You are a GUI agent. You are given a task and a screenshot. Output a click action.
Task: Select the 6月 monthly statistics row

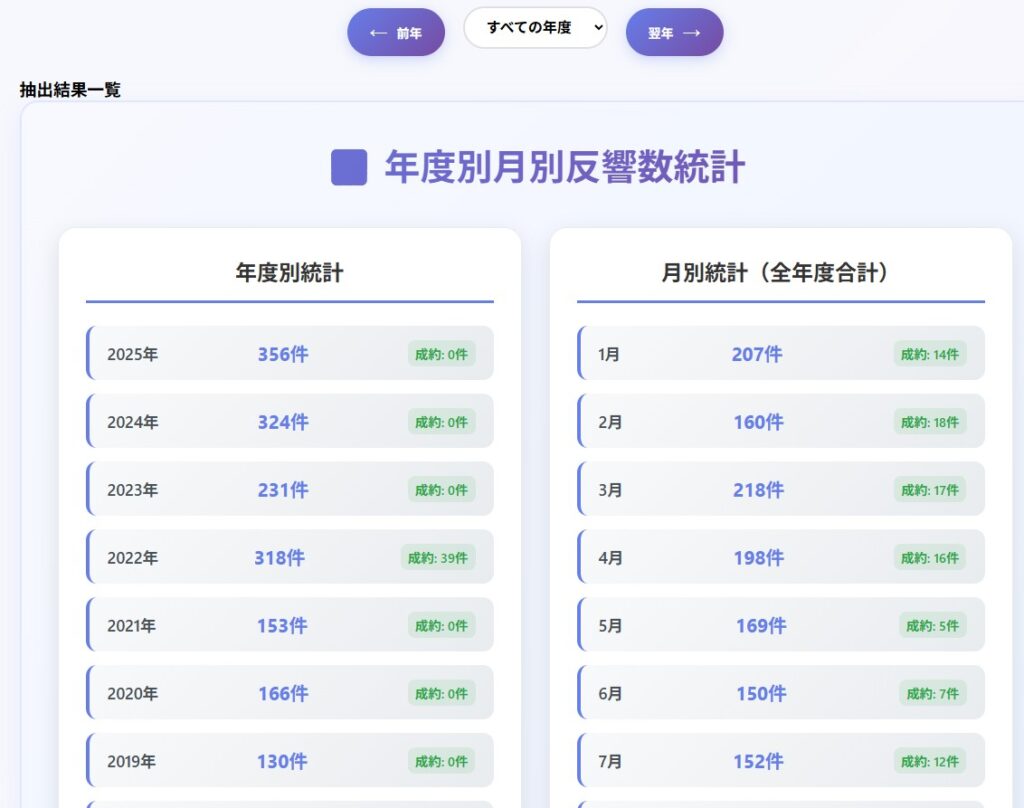click(x=780, y=693)
